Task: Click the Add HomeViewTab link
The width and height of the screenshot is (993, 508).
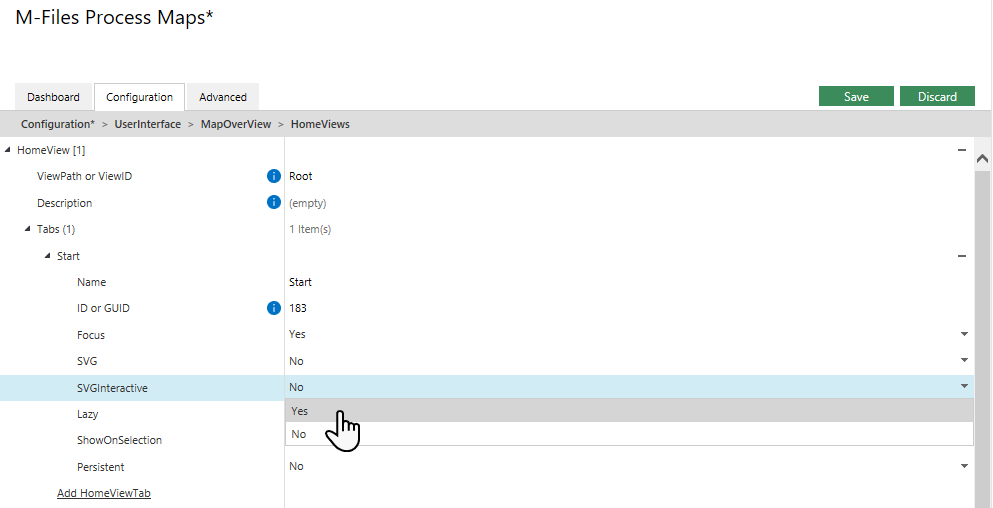Action: 104,493
